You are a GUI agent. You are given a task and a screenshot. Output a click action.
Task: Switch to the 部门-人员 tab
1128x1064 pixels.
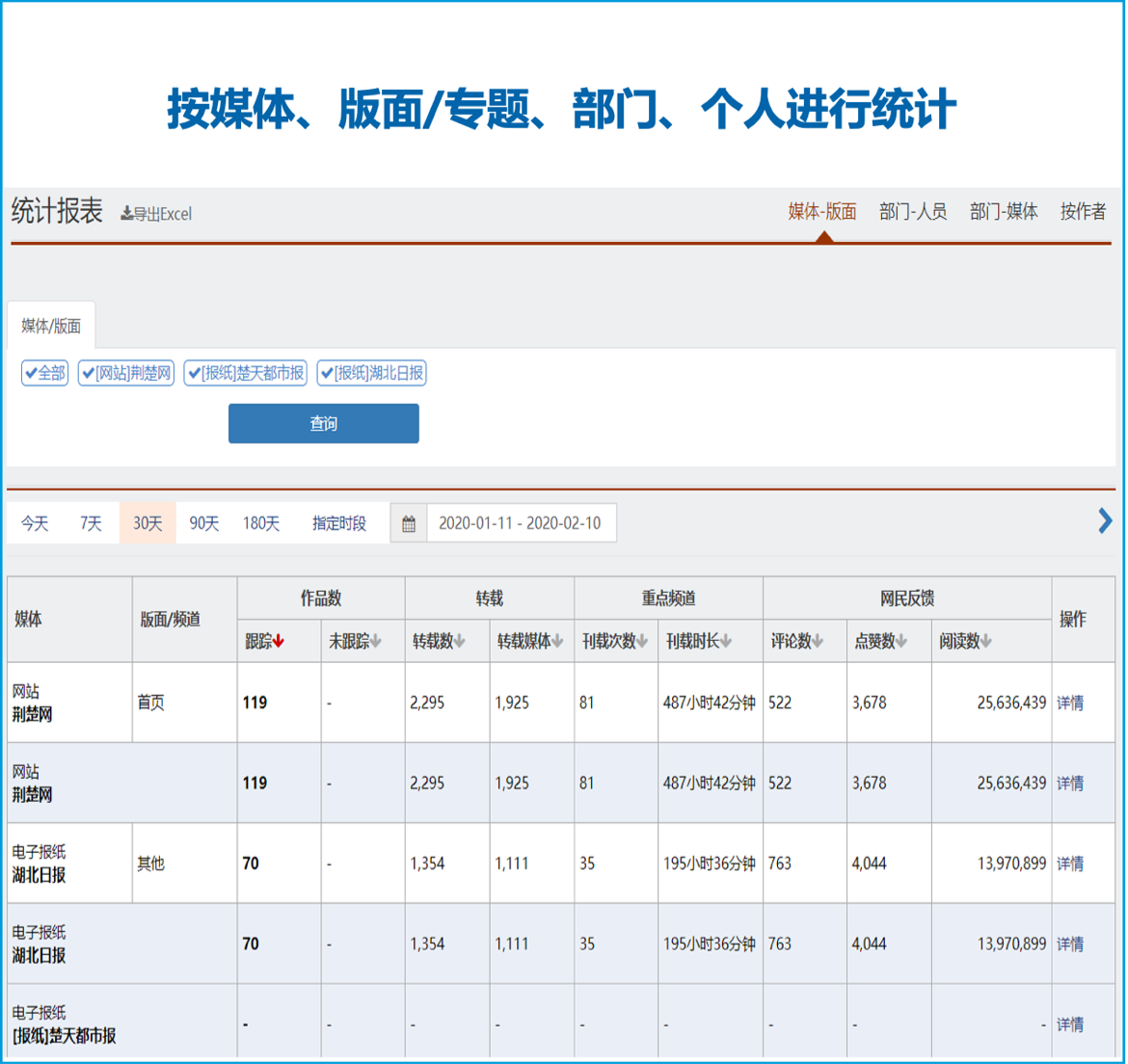[913, 211]
